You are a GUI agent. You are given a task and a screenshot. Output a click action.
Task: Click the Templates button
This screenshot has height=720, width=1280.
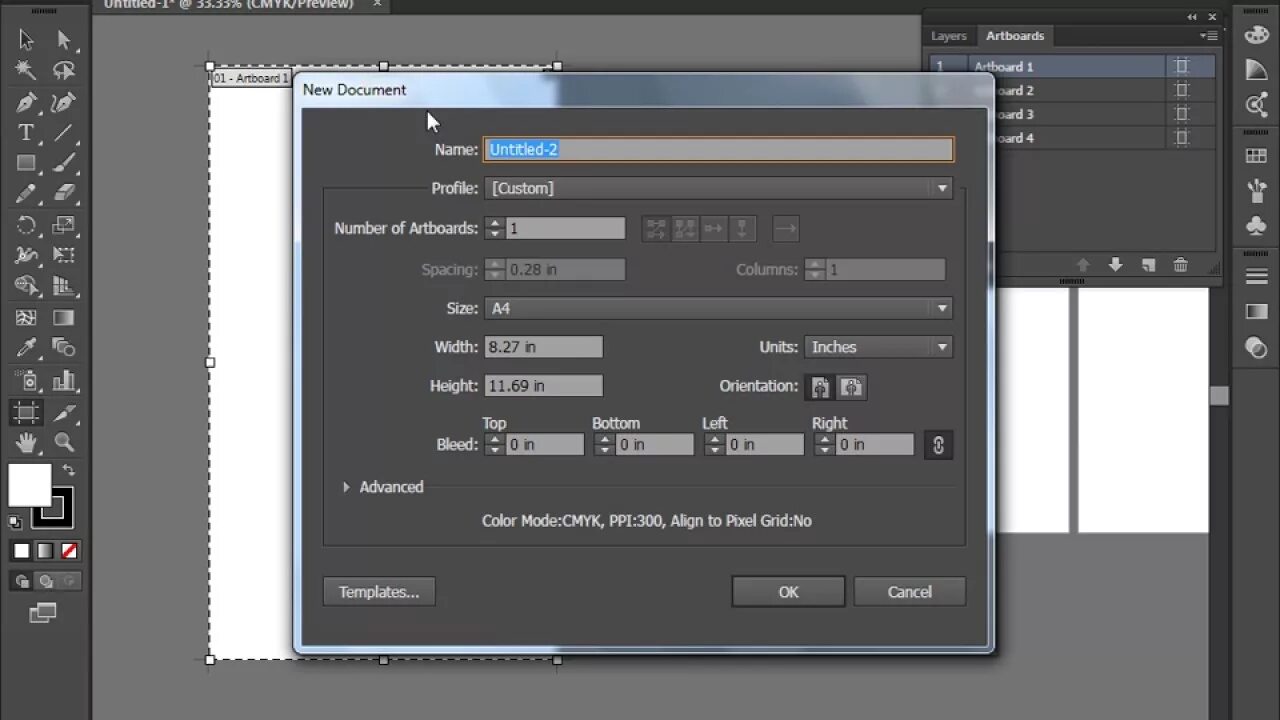[x=378, y=591]
